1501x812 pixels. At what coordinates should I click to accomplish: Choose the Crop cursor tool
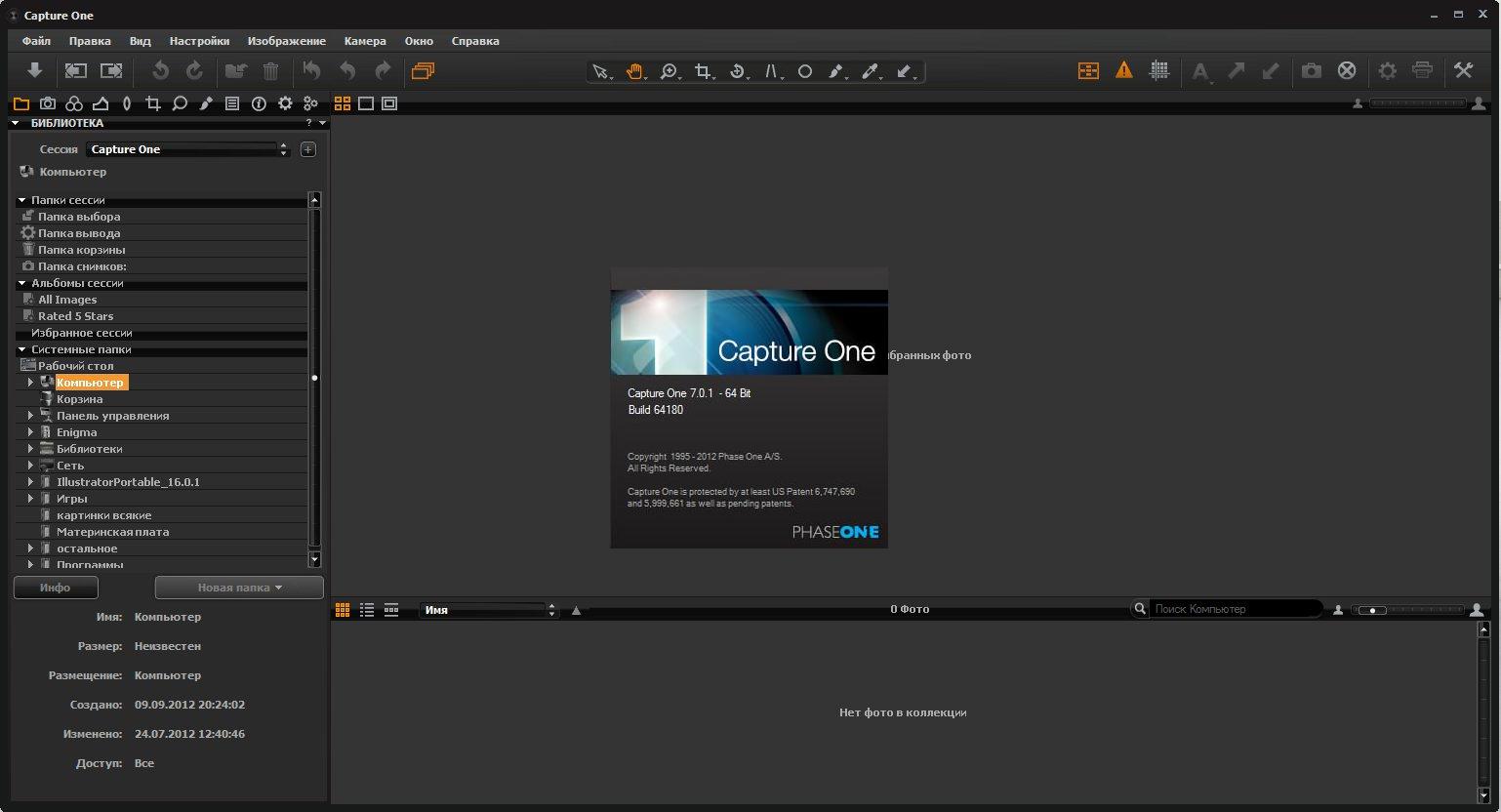tap(703, 71)
